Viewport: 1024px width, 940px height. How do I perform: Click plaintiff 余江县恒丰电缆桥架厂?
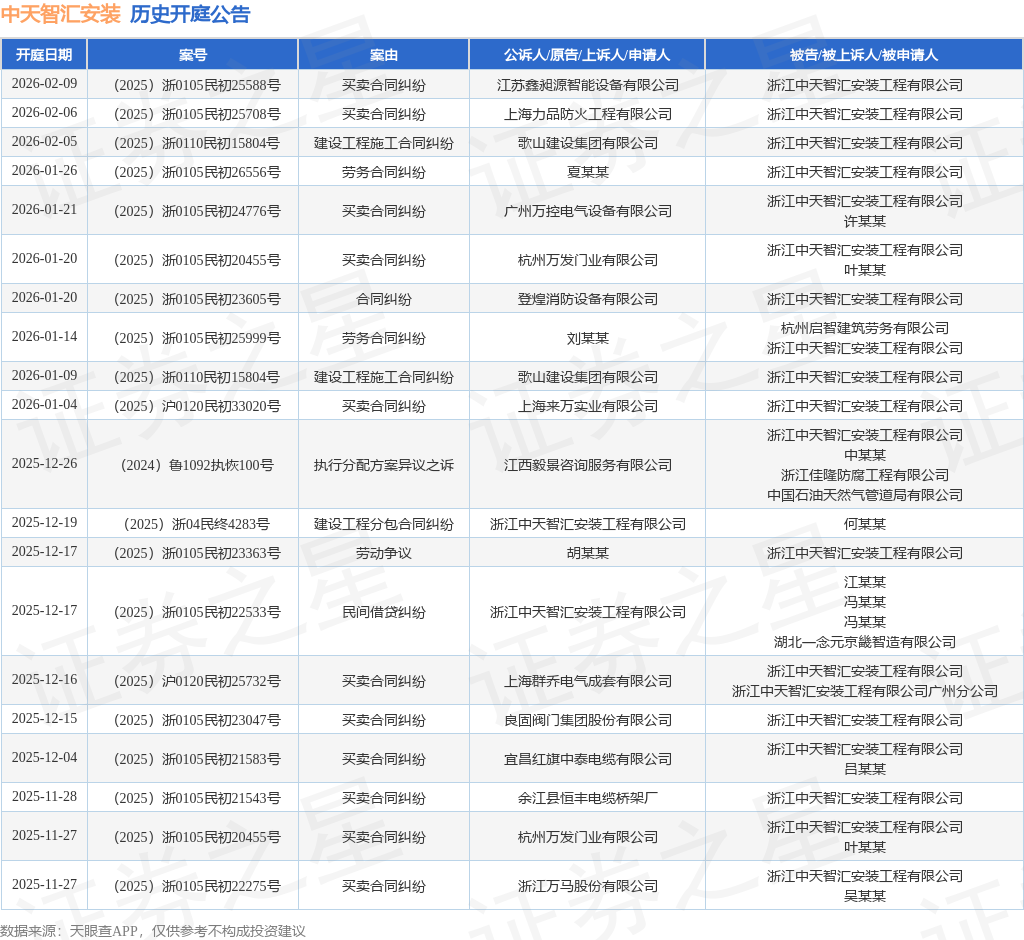(588, 798)
